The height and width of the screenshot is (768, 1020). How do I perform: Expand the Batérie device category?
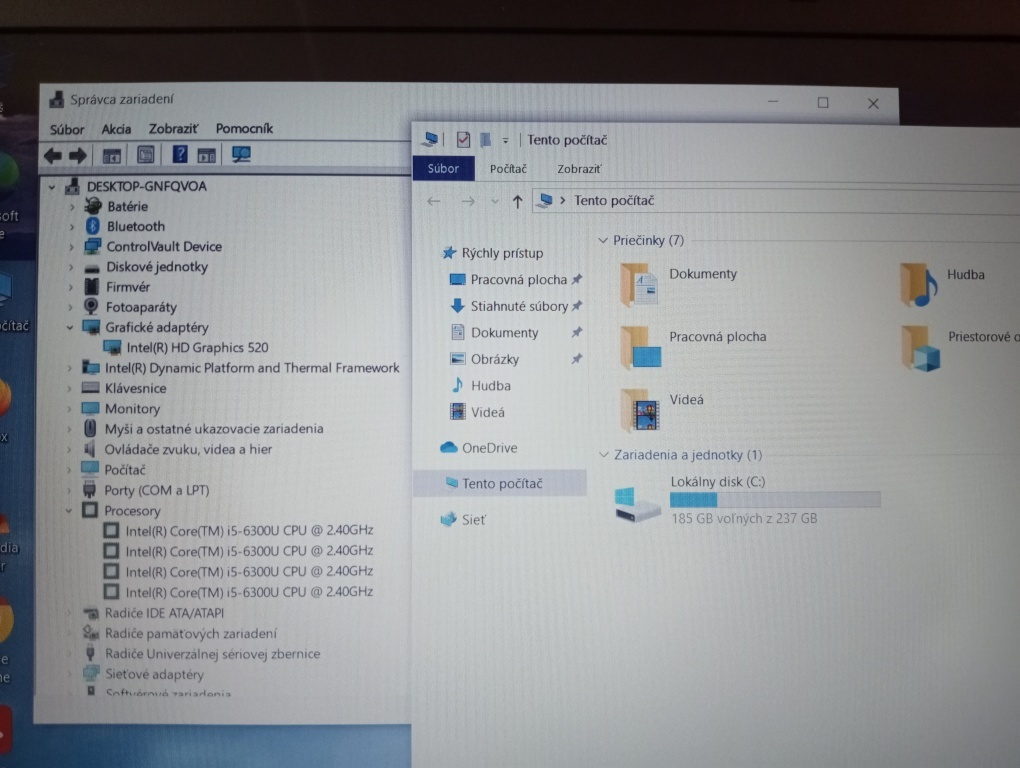73,206
